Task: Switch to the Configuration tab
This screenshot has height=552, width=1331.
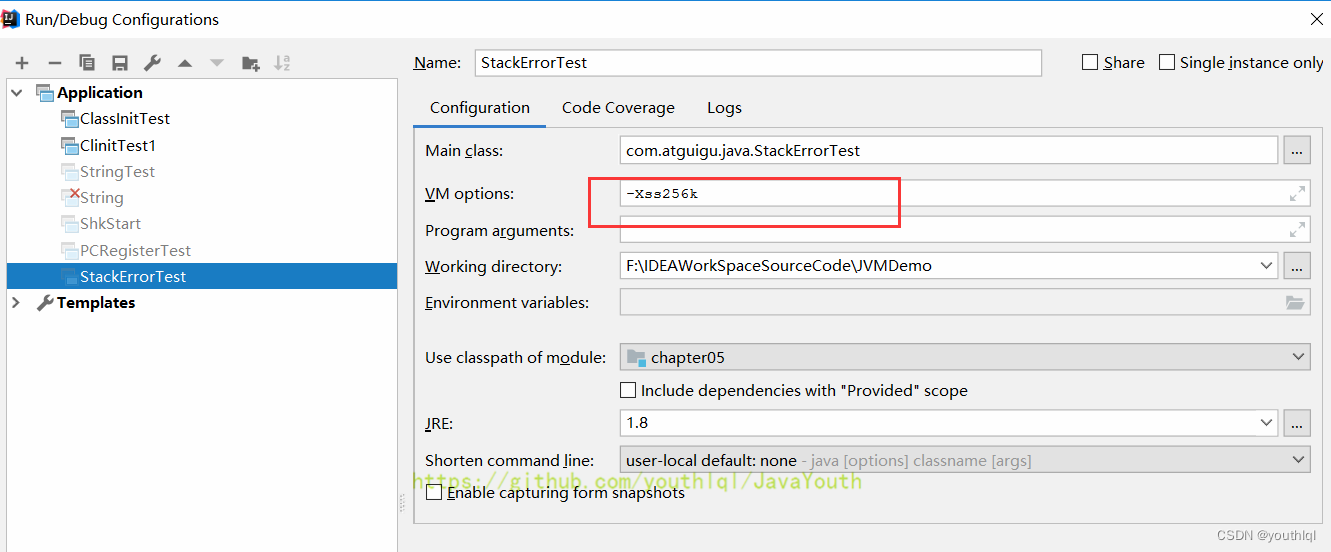Action: (480, 108)
